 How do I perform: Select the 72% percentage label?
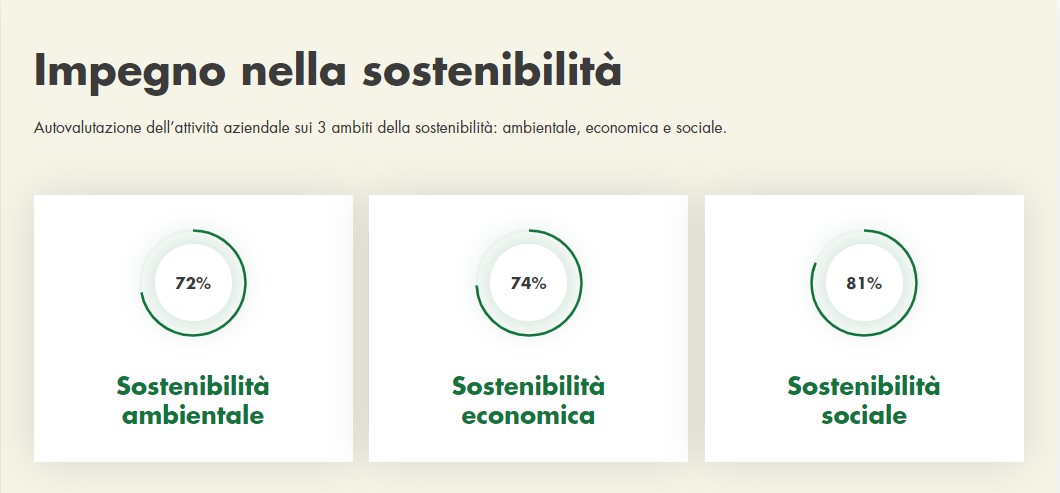point(193,283)
